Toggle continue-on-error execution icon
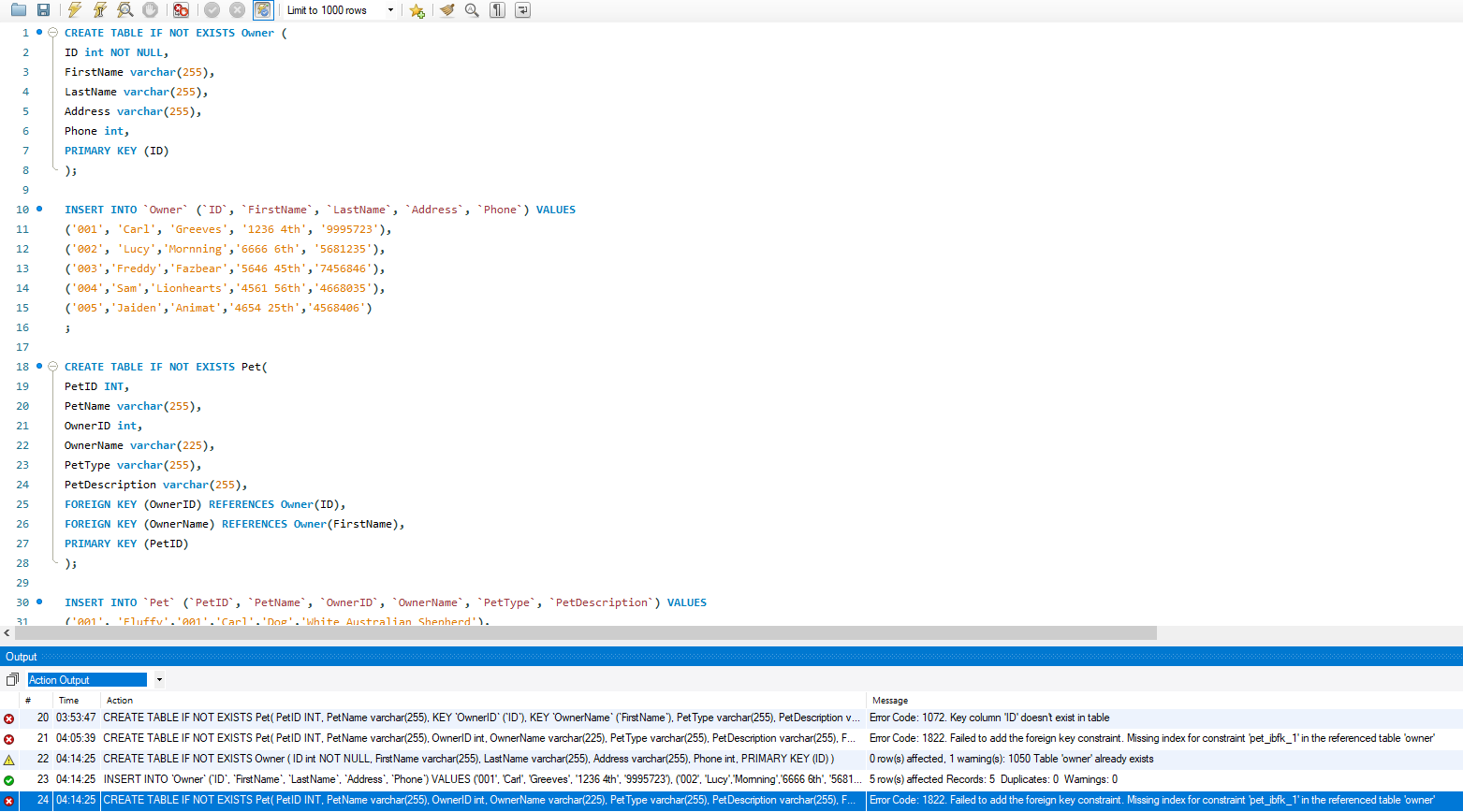 (181, 10)
